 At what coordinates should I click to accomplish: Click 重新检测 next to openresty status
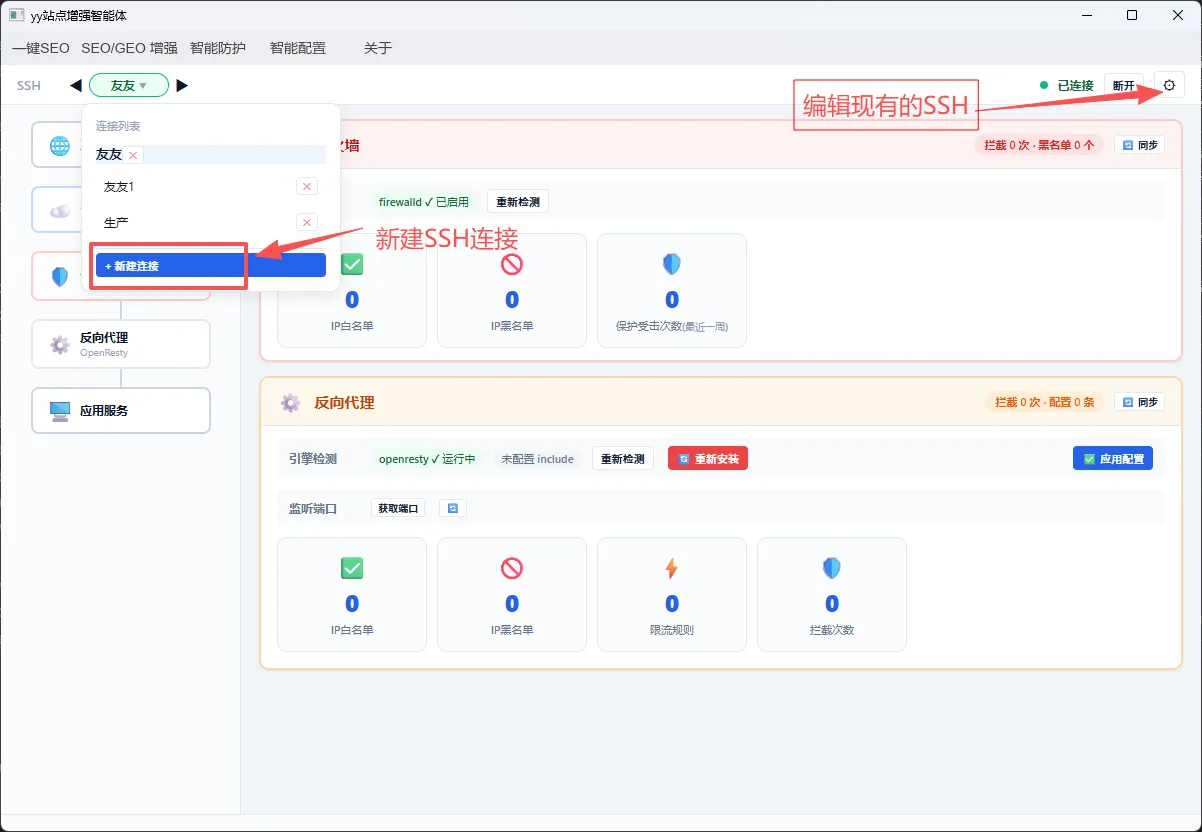[623, 459]
